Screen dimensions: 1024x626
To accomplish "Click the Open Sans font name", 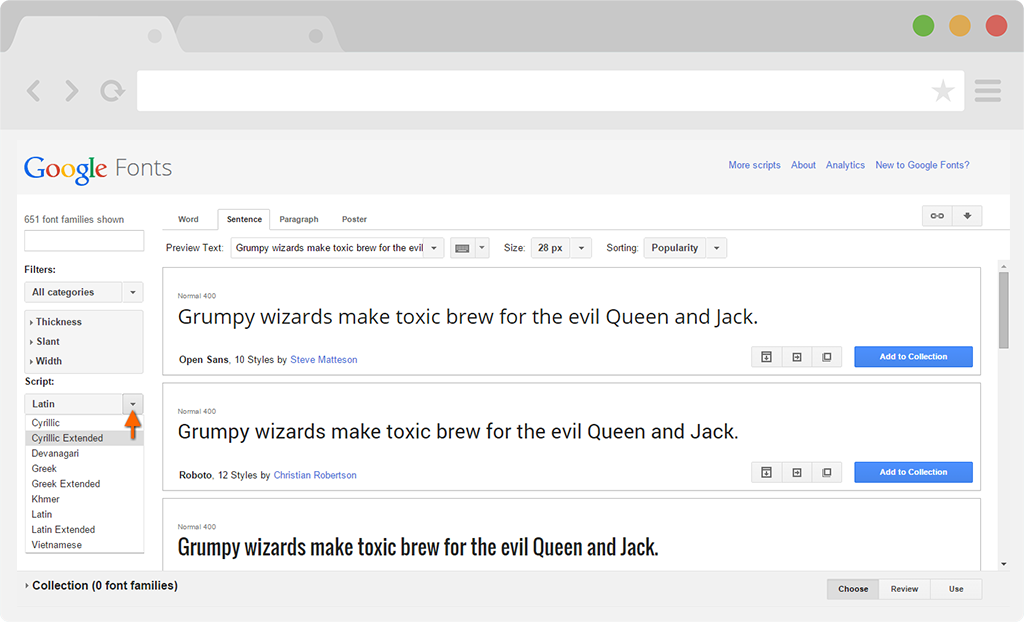I will [204, 360].
